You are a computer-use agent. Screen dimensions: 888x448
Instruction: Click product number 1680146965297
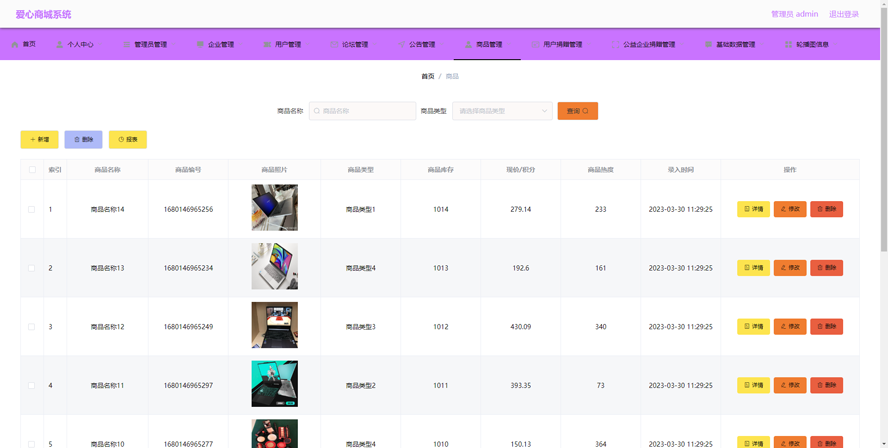(189, 386)
